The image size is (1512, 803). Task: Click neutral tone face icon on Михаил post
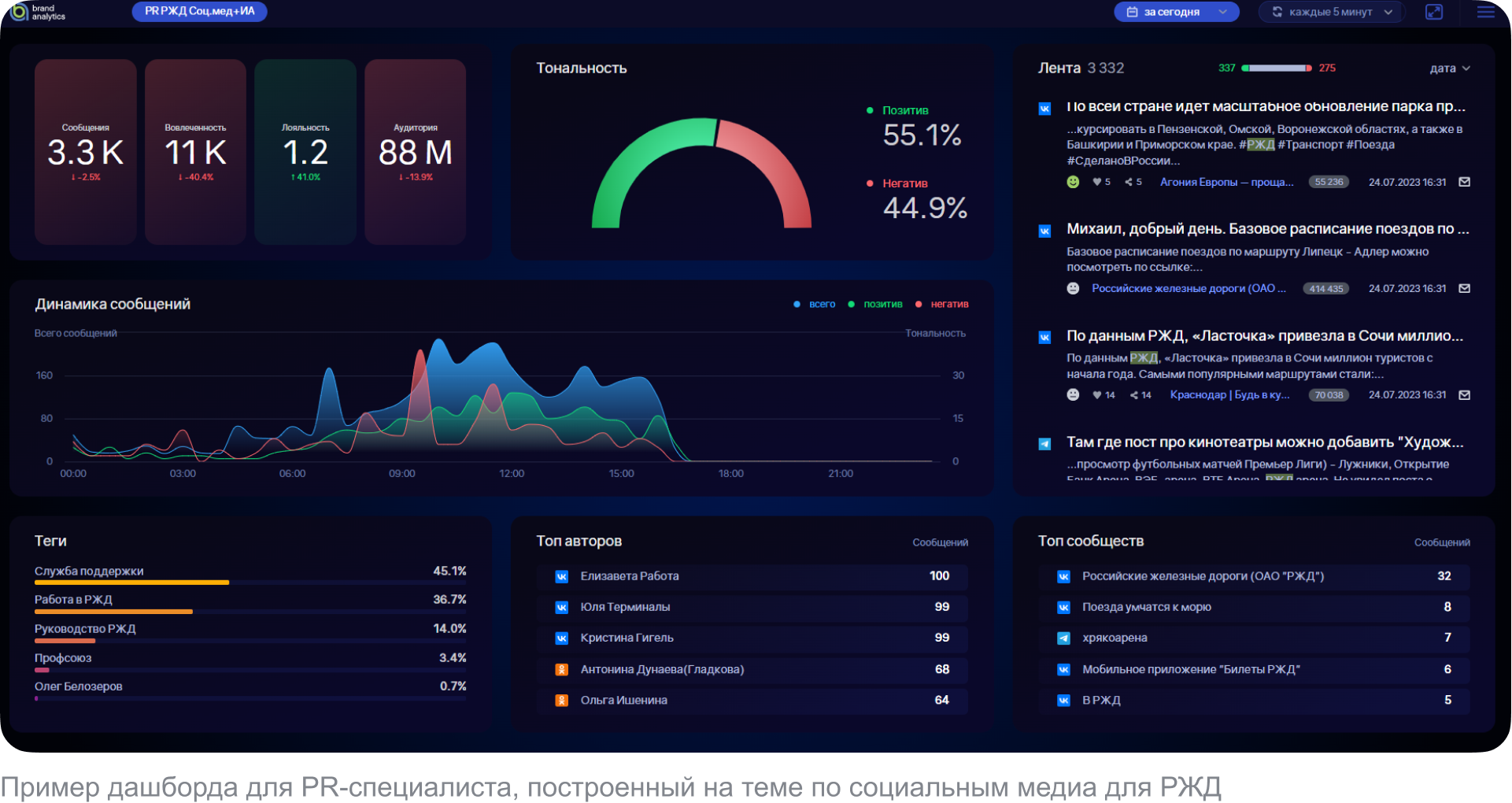tap(1073, 288)
